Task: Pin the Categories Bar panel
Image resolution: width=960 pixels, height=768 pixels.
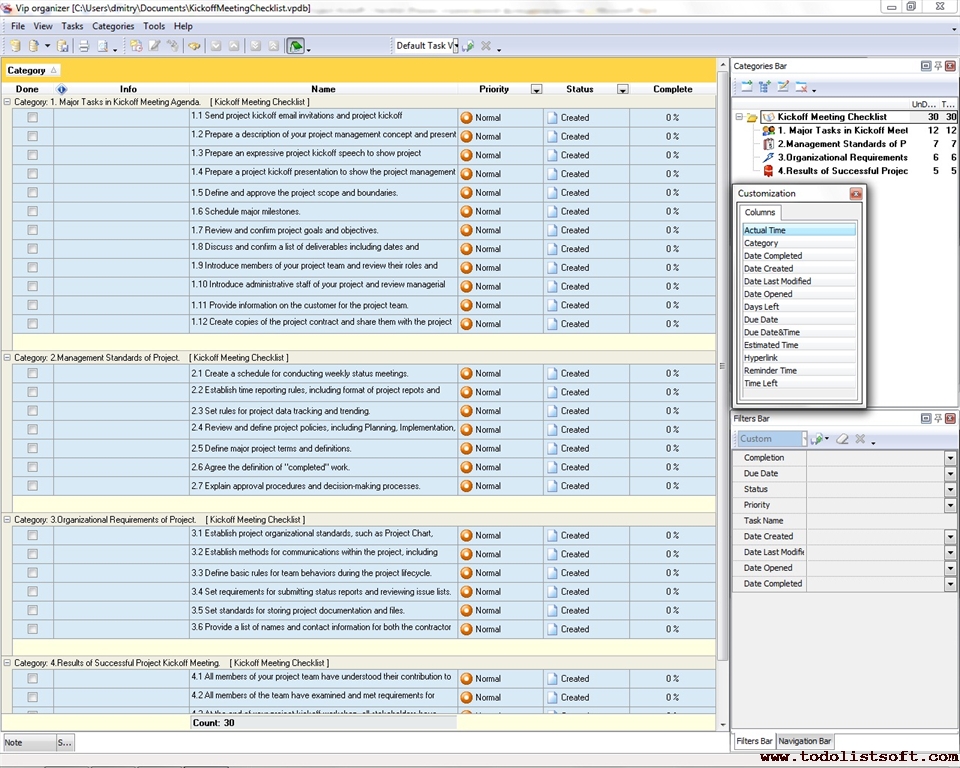Action: point(938,66)
